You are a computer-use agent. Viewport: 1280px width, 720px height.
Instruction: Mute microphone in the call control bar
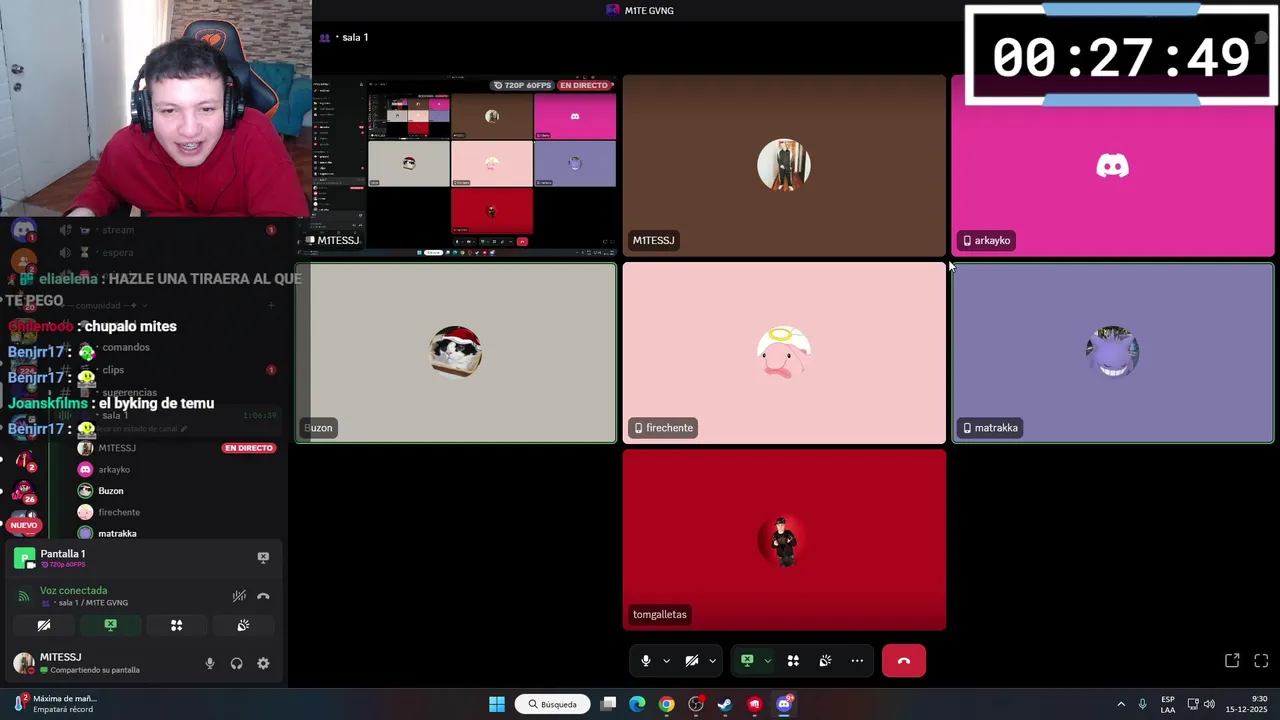coord(646,661)
